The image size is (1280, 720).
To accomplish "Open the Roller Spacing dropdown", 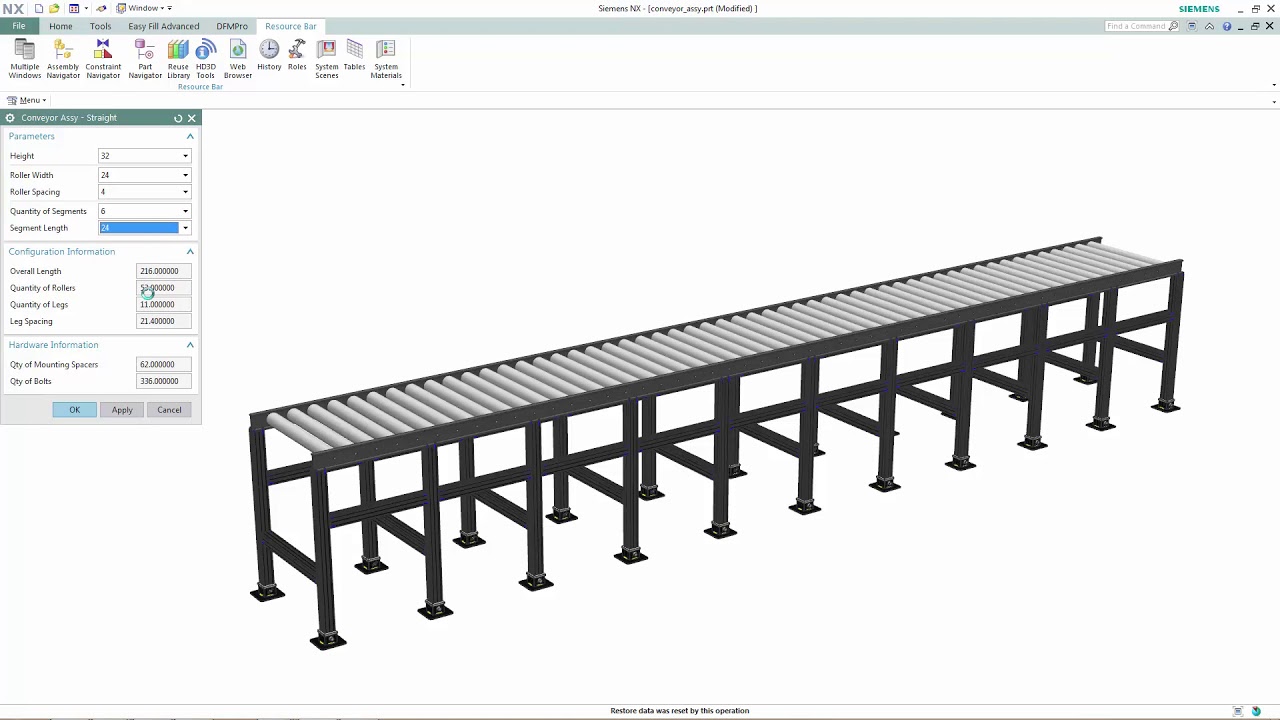I will click(185, 192).
